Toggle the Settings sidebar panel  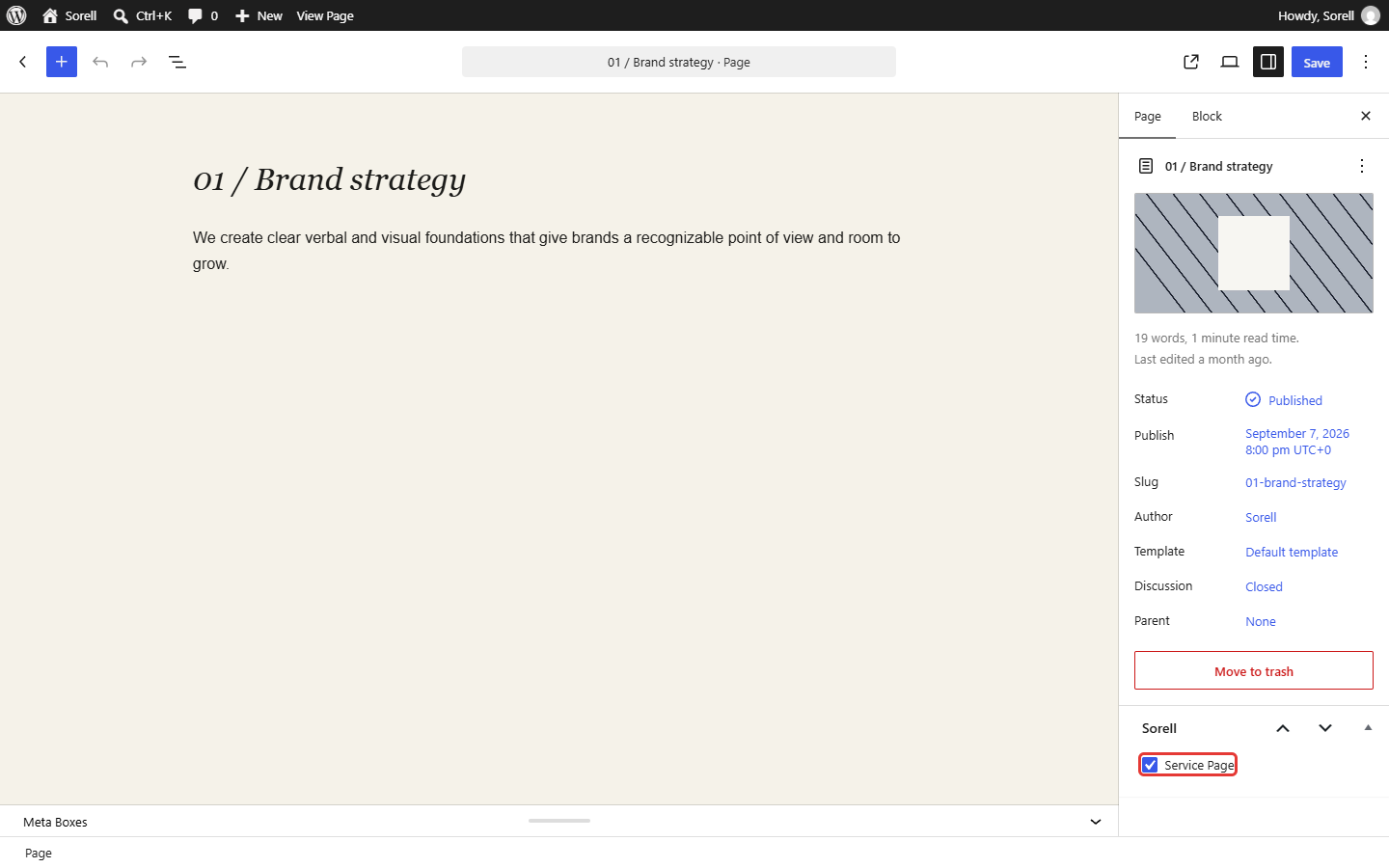(1268, 62)
